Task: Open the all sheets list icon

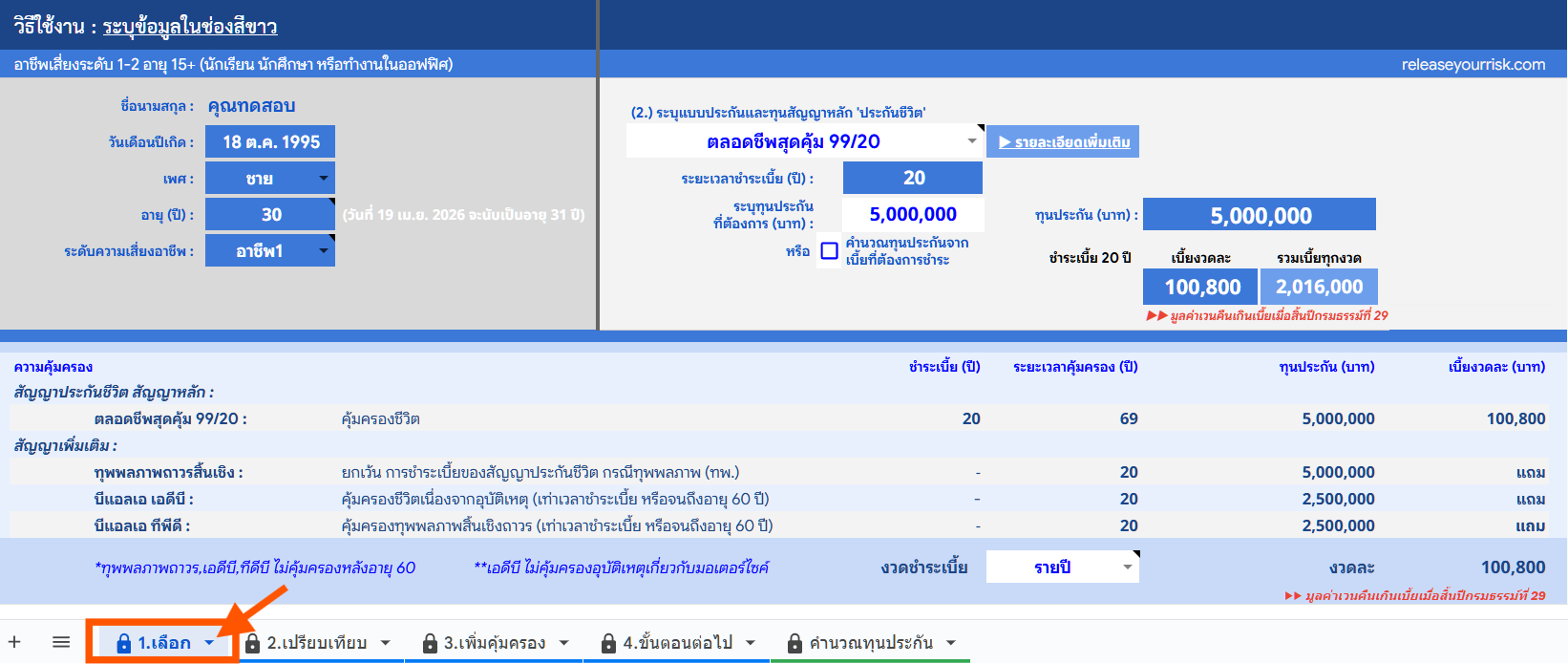Action: (x=61, y=643)
